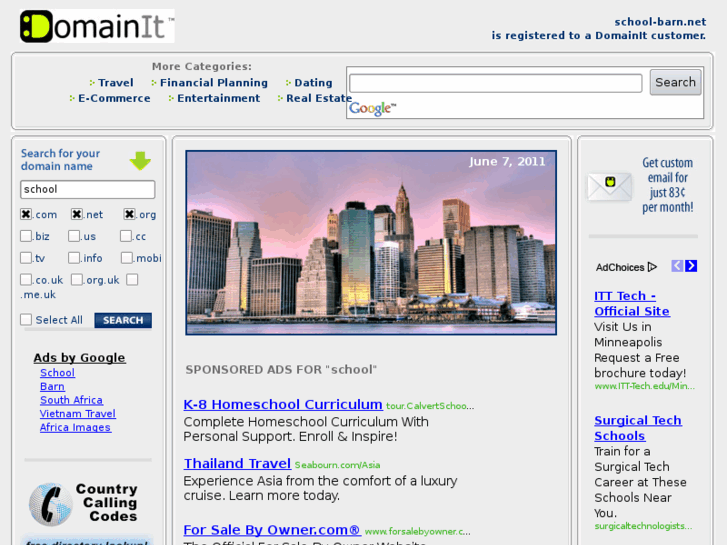Open the Dating category

click(x=313, y=83)
